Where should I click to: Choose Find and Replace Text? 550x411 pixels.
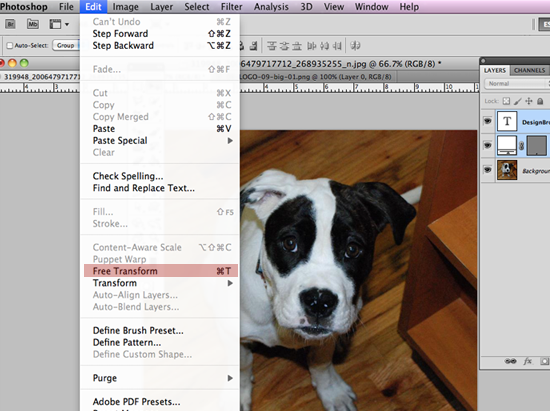[161, 188]
